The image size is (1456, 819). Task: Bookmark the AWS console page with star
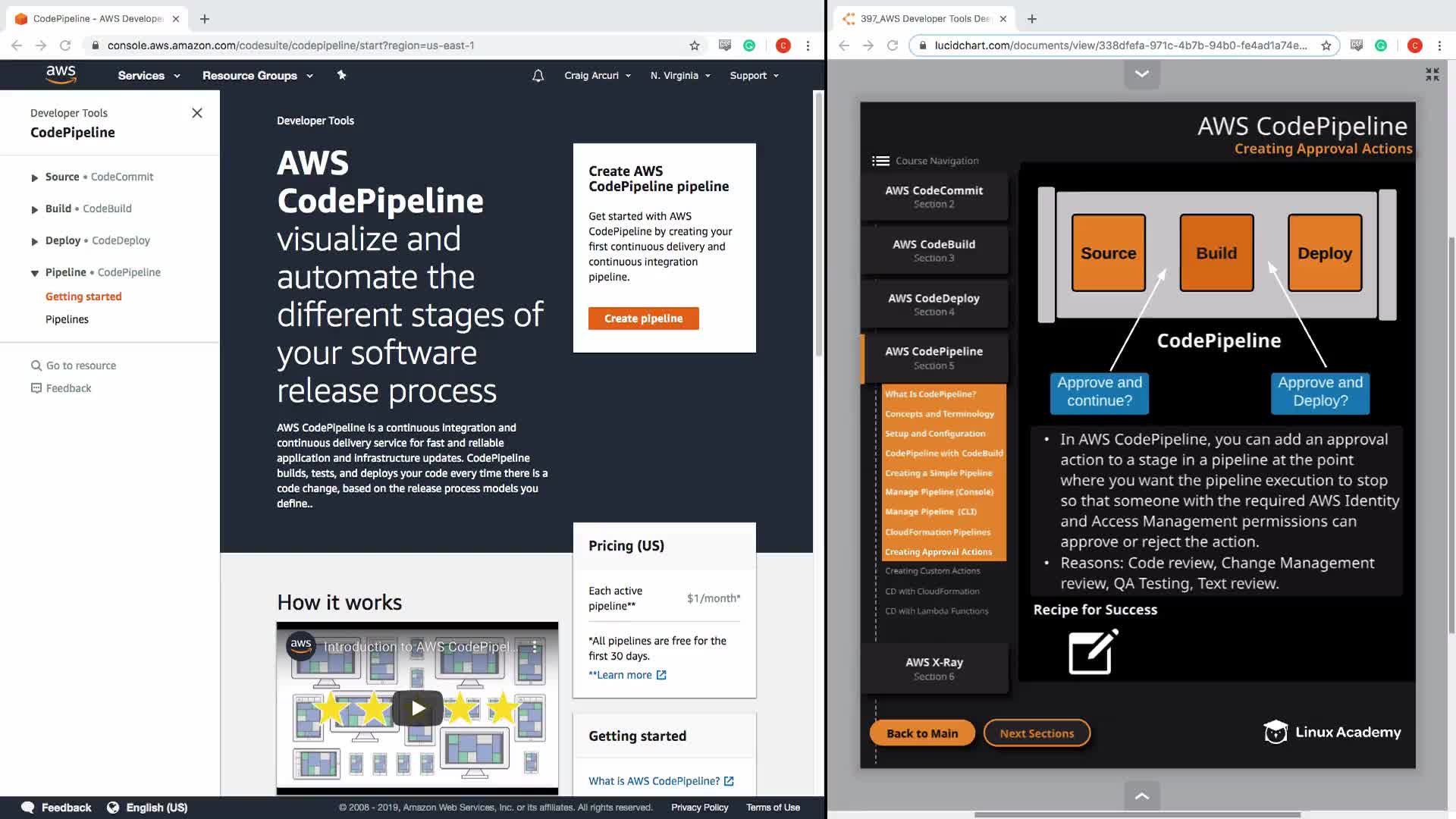pyautogui.click(x=694, y=45)
